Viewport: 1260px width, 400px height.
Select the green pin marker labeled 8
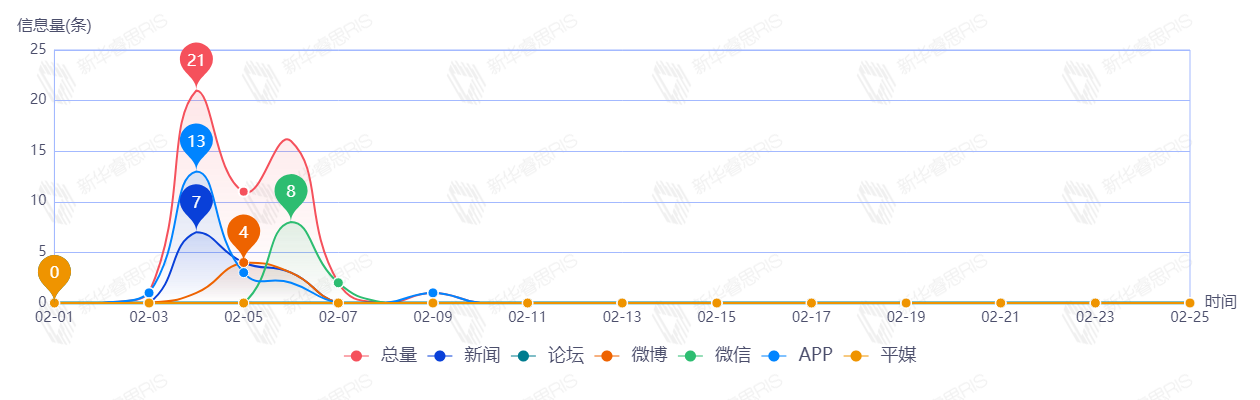291,191
